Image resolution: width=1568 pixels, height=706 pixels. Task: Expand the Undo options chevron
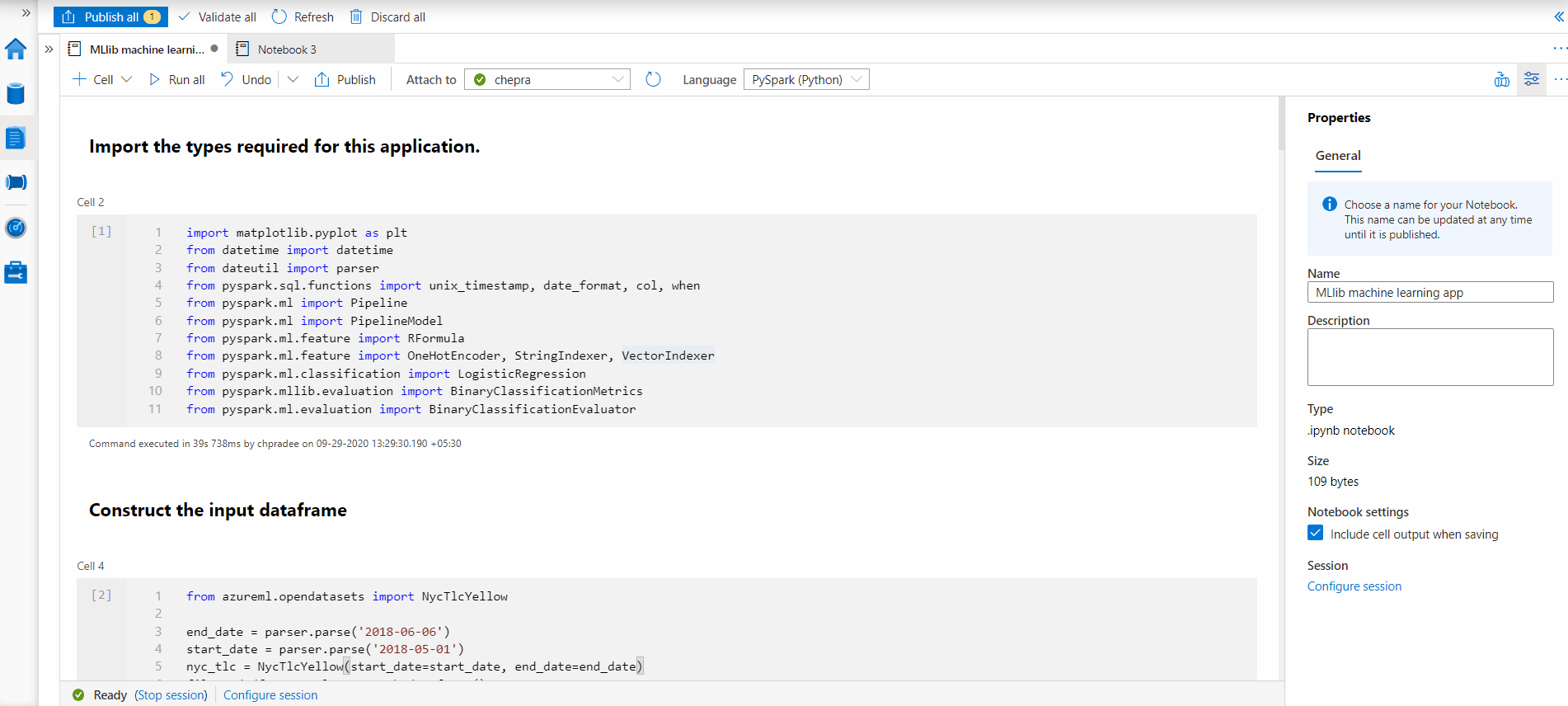(x=293, y=80)
